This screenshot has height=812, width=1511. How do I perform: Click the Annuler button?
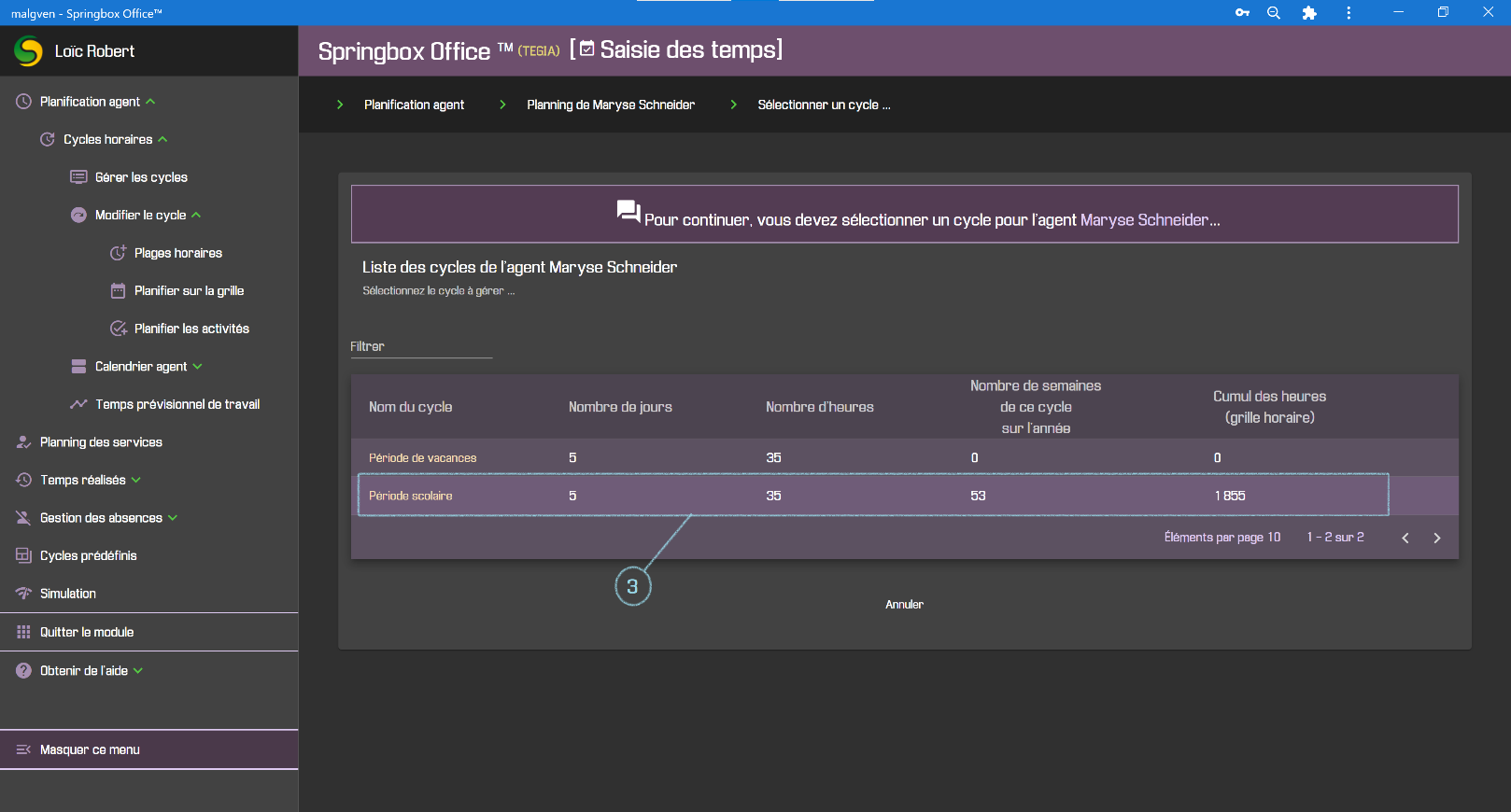[904, 605]
